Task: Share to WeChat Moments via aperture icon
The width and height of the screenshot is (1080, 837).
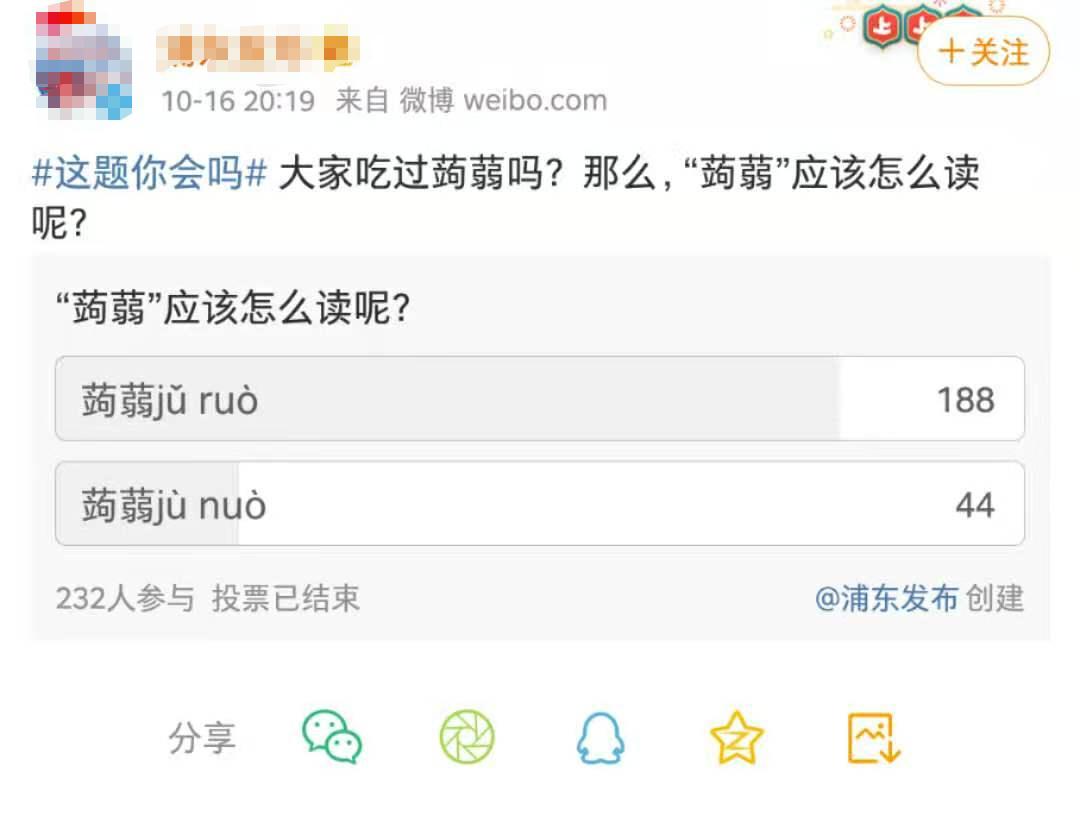Action: [467, 738]
